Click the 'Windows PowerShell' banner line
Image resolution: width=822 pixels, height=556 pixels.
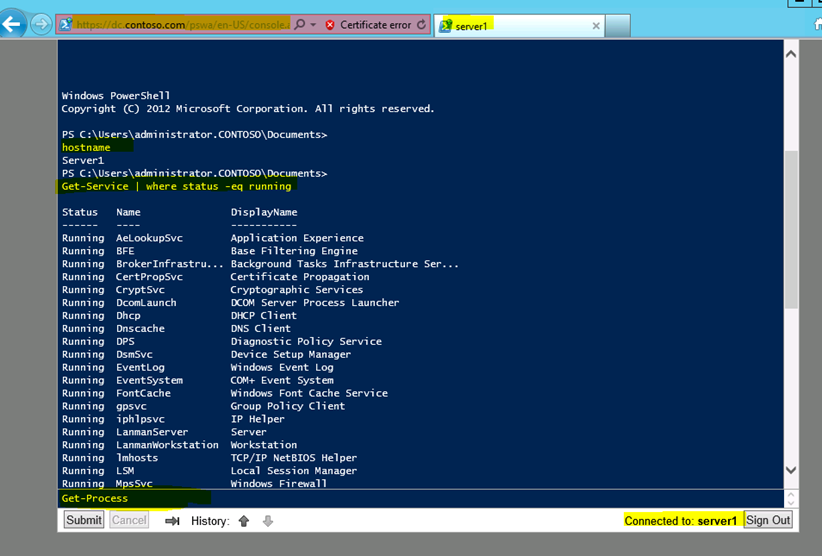click(116, 95)
